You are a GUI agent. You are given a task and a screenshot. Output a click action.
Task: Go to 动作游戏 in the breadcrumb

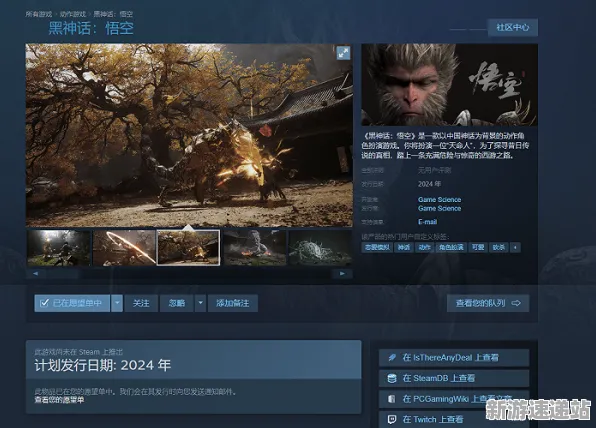pyautogui.click(x=73, y=14)
